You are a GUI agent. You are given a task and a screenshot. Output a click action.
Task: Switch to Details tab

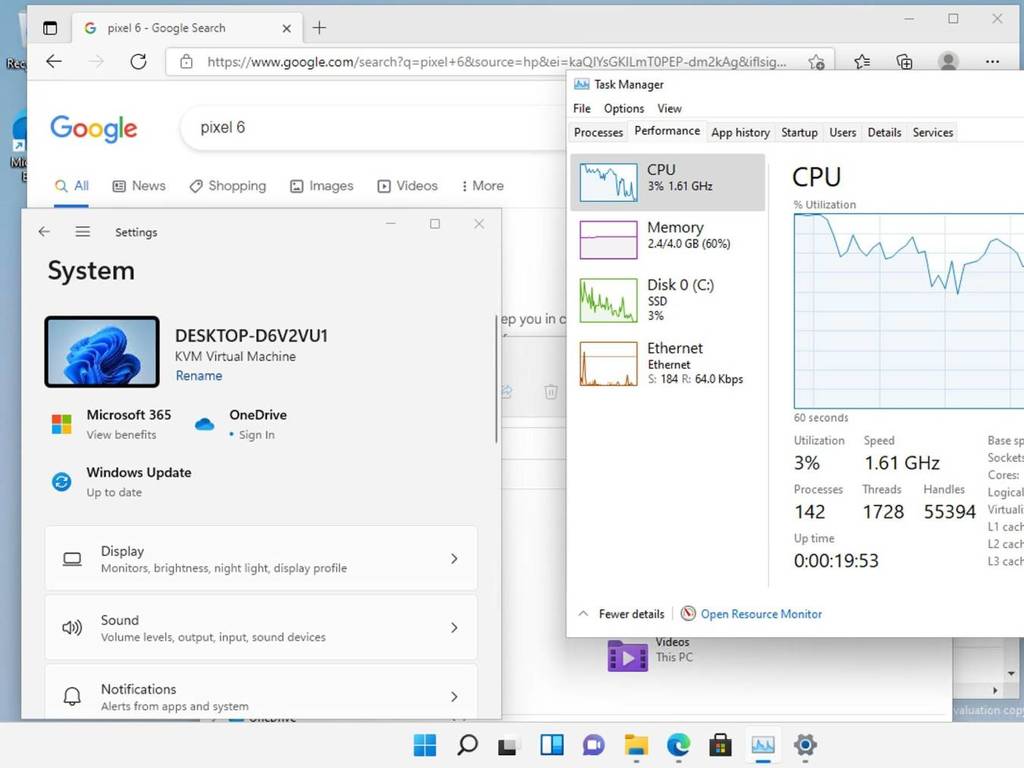tap(884, 133)
